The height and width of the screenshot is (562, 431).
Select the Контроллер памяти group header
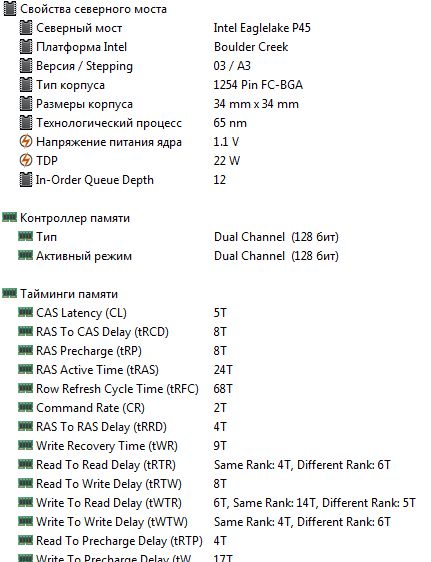pos(66,218)
